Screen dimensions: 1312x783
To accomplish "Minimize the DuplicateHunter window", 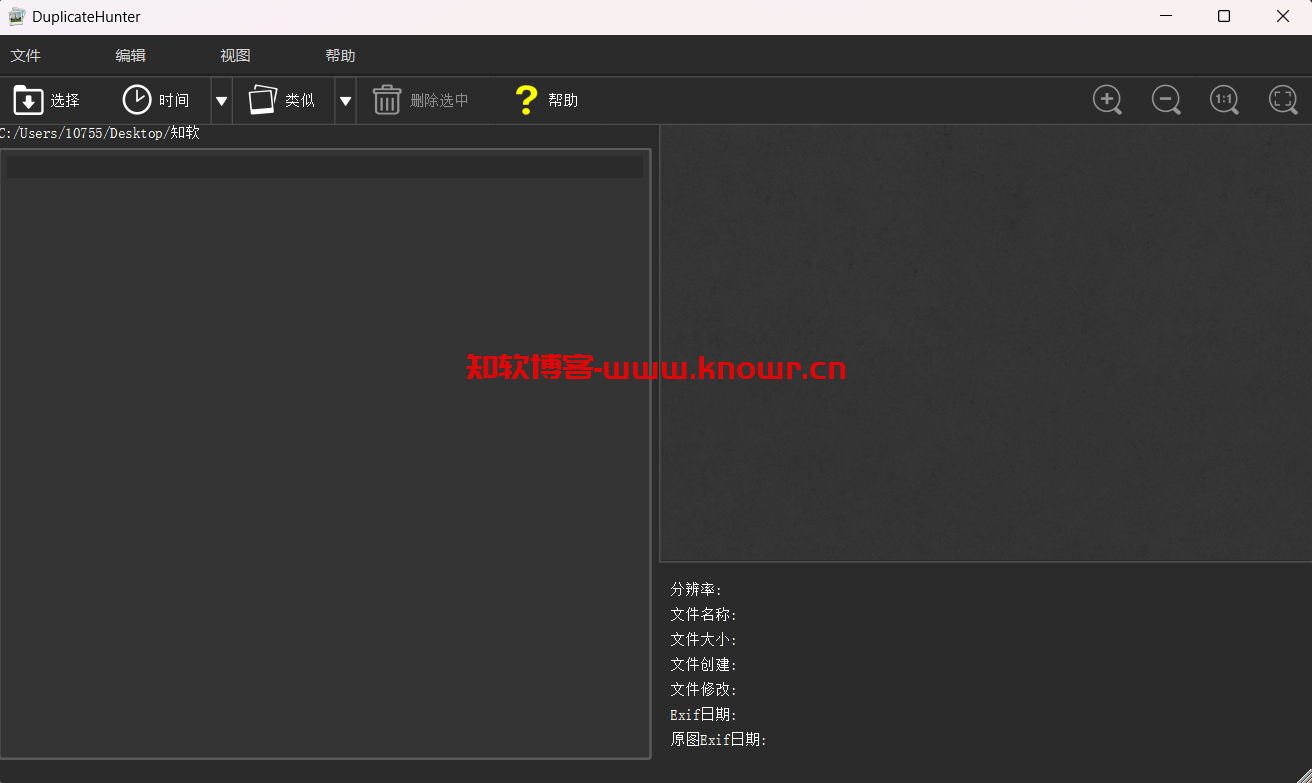I will [1165, 16].
